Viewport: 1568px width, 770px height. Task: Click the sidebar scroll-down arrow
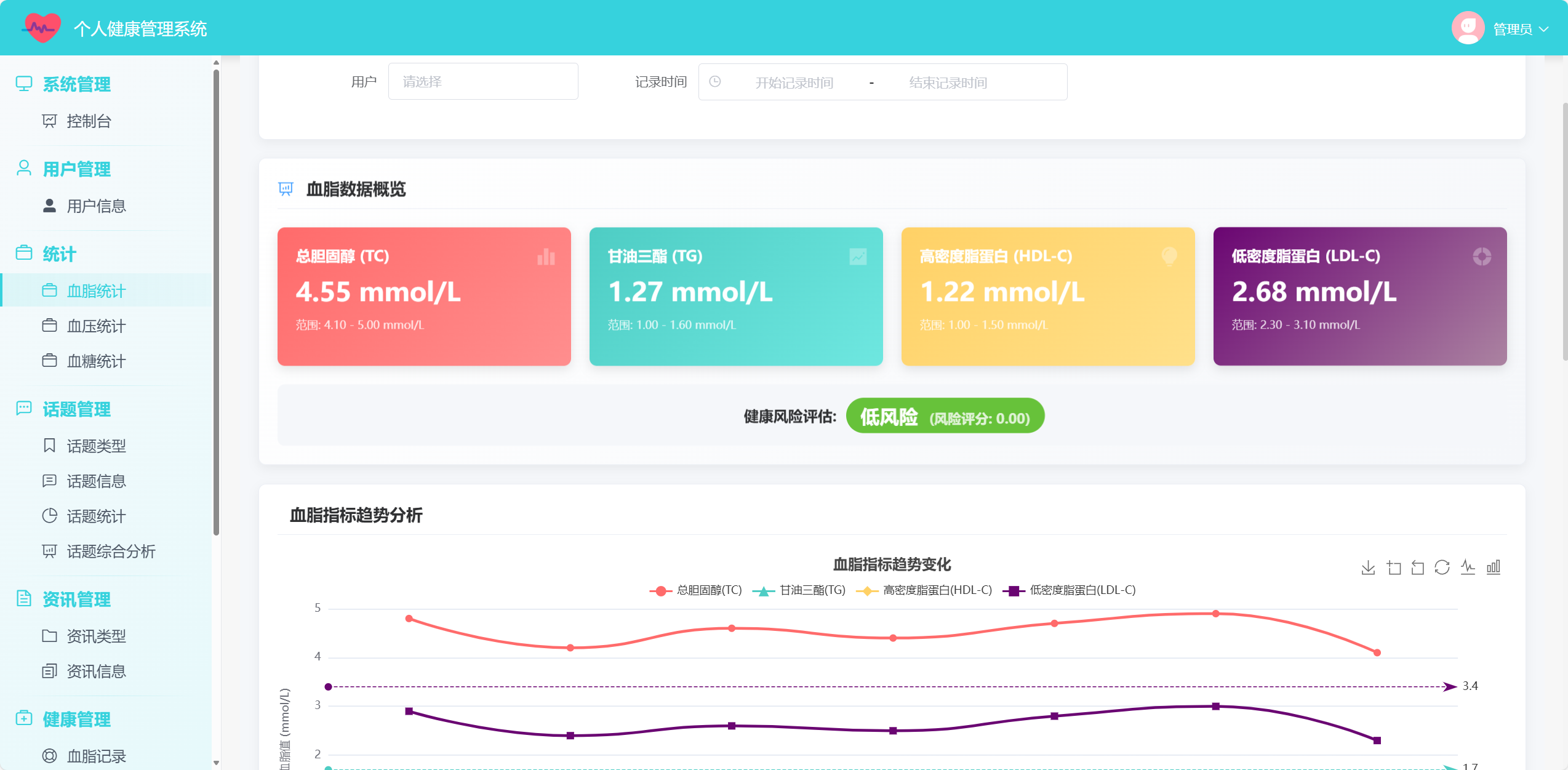216,763
